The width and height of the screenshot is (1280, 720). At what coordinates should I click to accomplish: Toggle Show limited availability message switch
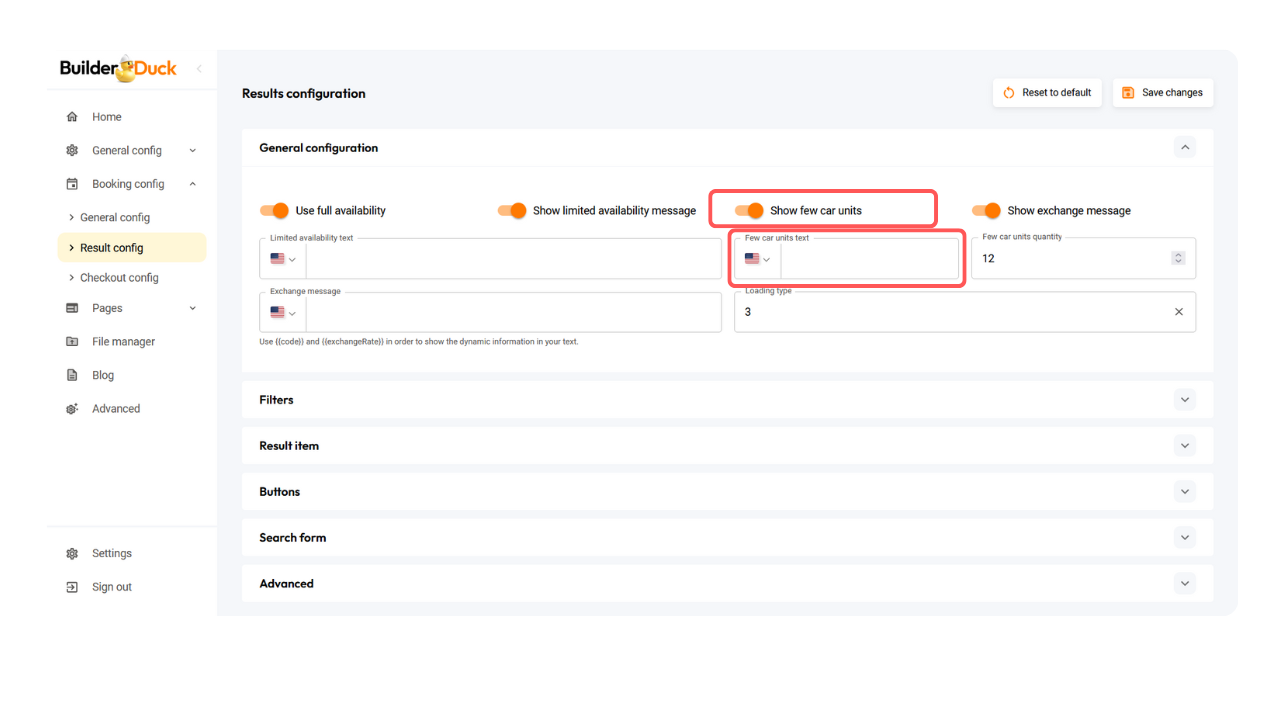(x=512, y=210)
